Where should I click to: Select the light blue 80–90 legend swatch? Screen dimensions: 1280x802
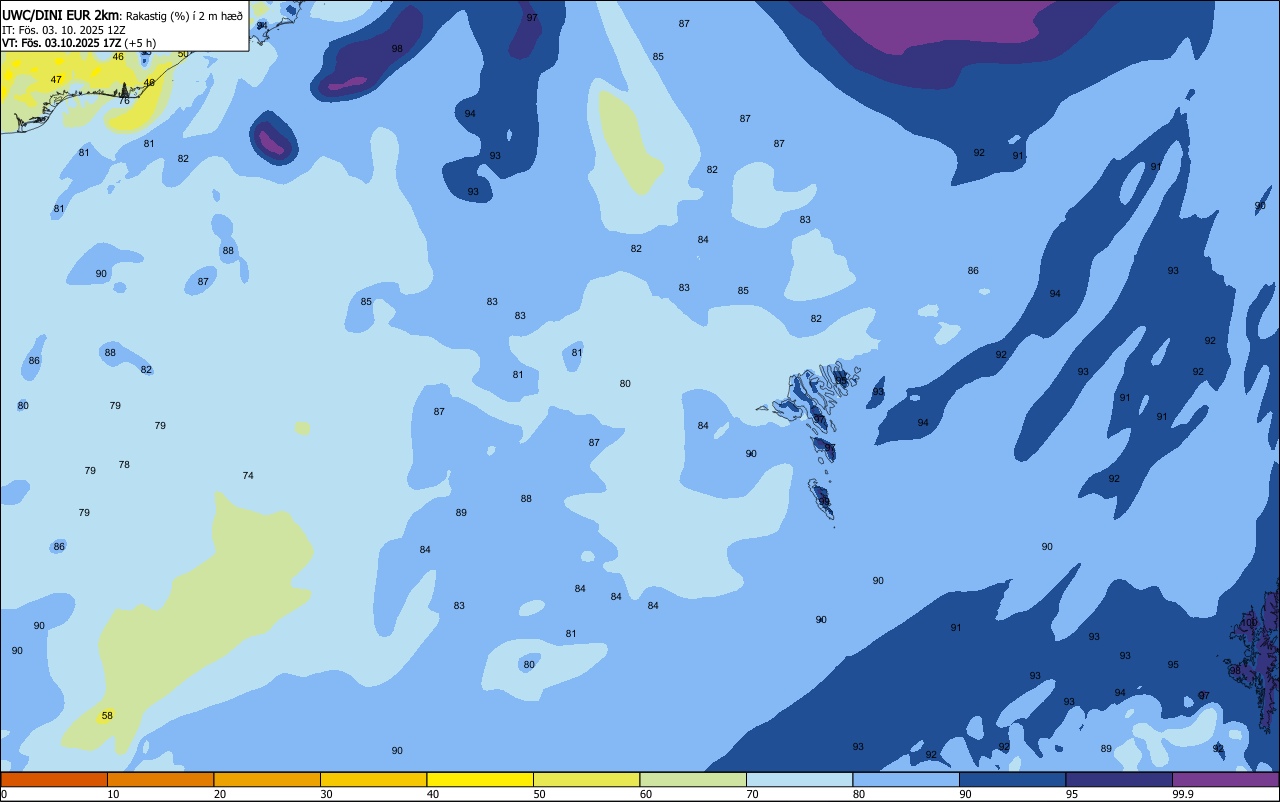click(x=906, y=779)
